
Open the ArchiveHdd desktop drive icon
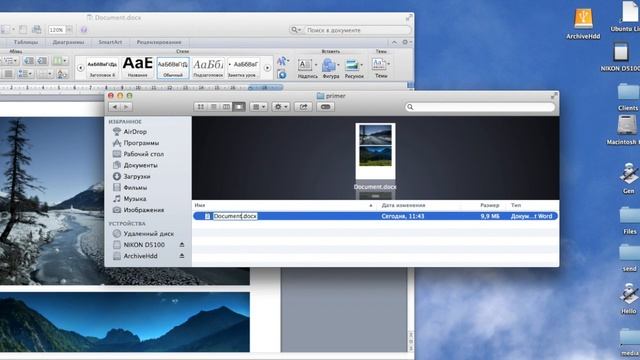[583, 24]
